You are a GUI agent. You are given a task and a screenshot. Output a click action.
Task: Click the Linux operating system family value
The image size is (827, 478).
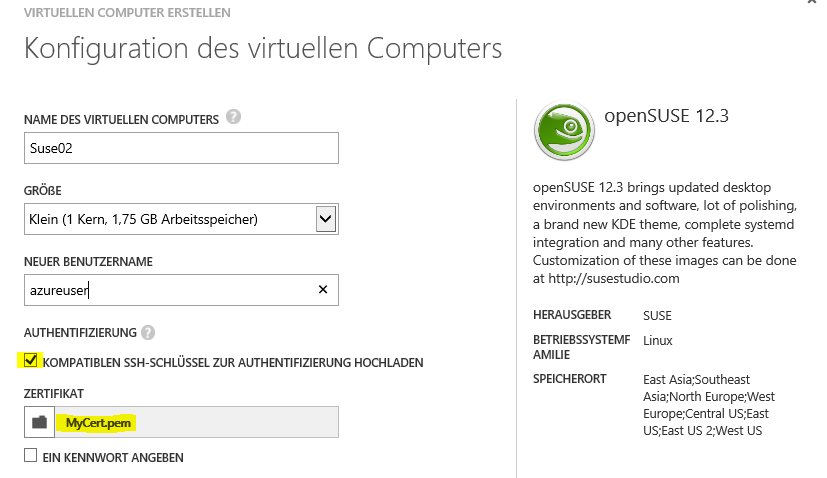[x=658, y=340]
